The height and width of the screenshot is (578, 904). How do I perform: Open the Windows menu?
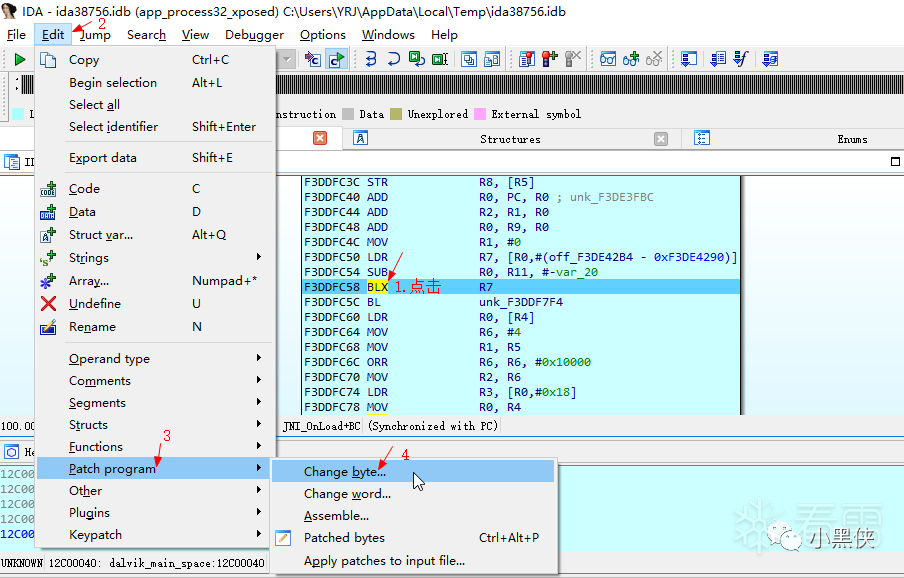pos(388,35)
